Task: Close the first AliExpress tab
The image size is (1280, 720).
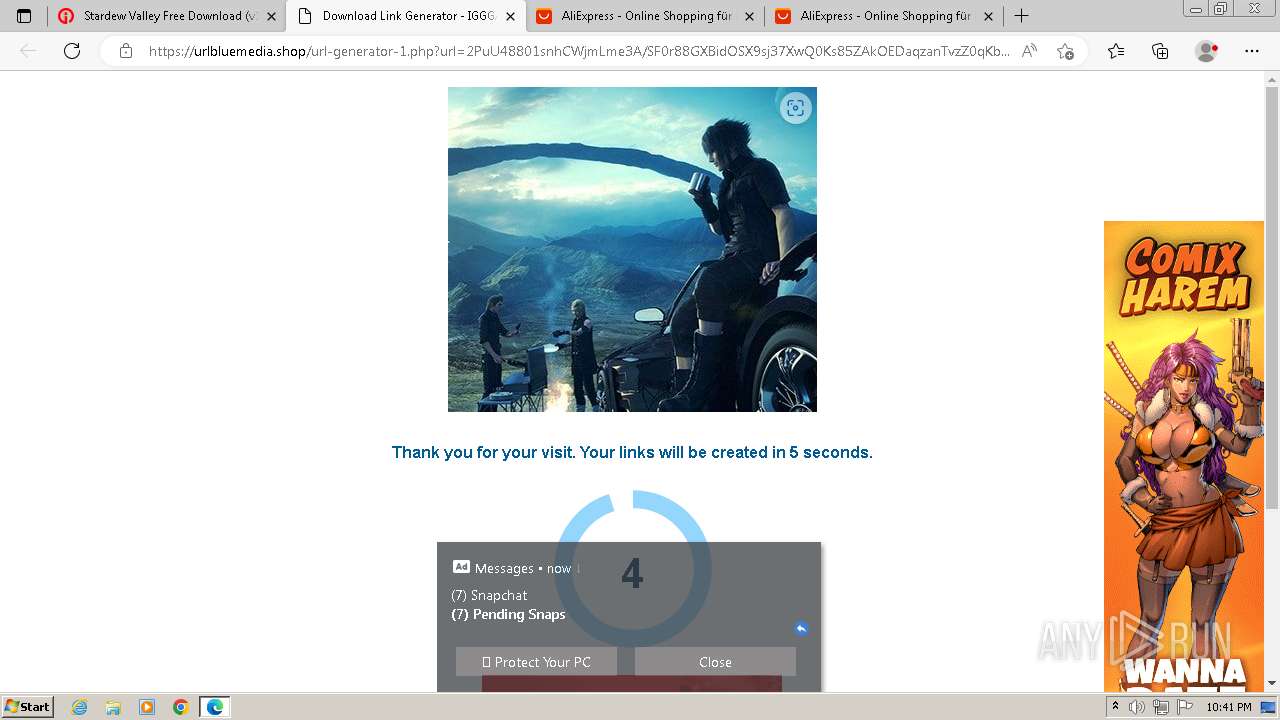Action: [x=749, y=16]
